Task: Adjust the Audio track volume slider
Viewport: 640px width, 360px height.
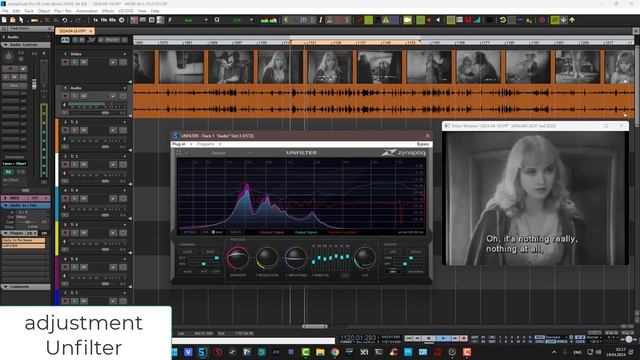Action: tap(105, 113)
